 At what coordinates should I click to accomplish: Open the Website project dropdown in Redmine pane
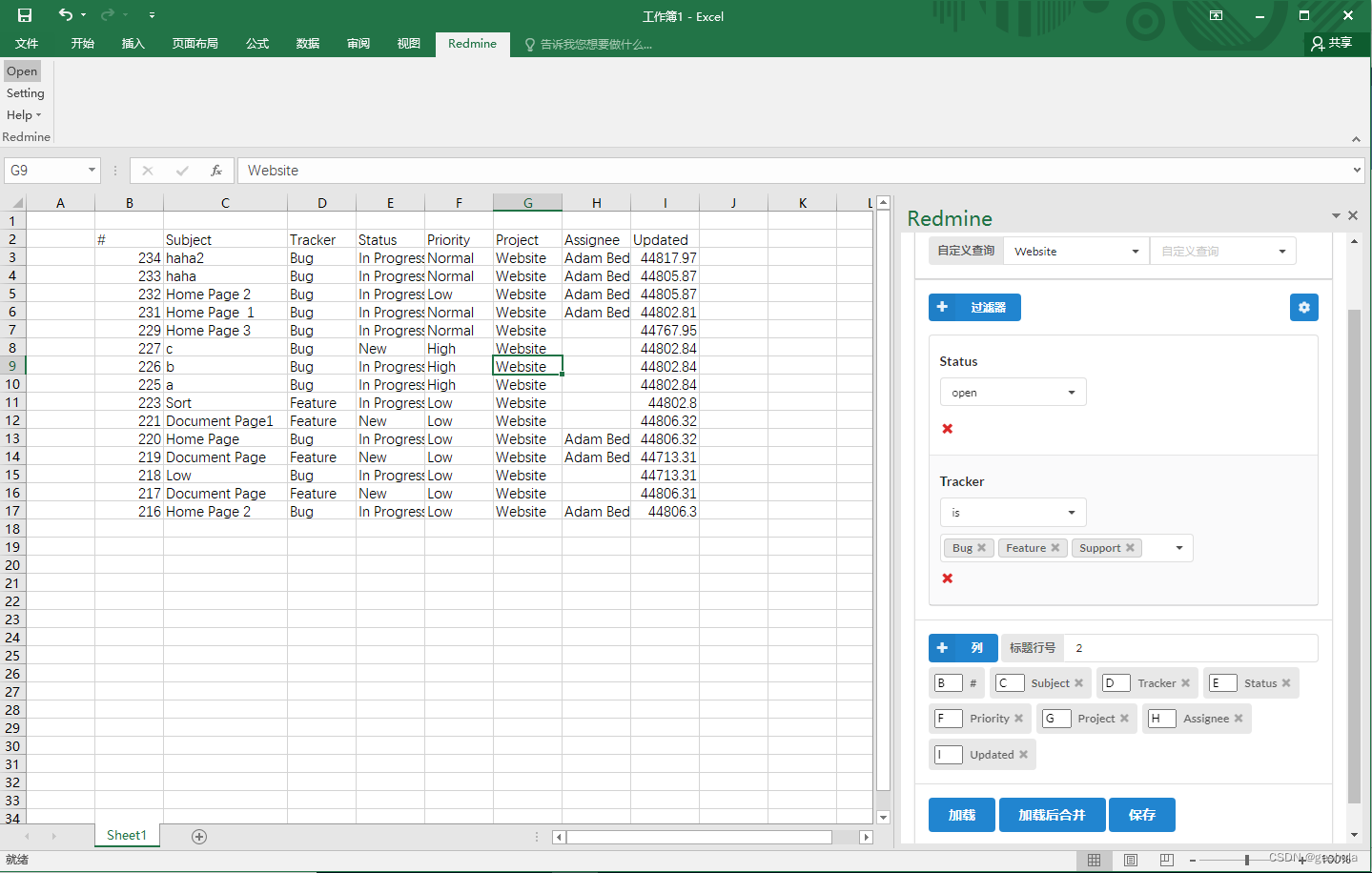(x=1076, y=252)
